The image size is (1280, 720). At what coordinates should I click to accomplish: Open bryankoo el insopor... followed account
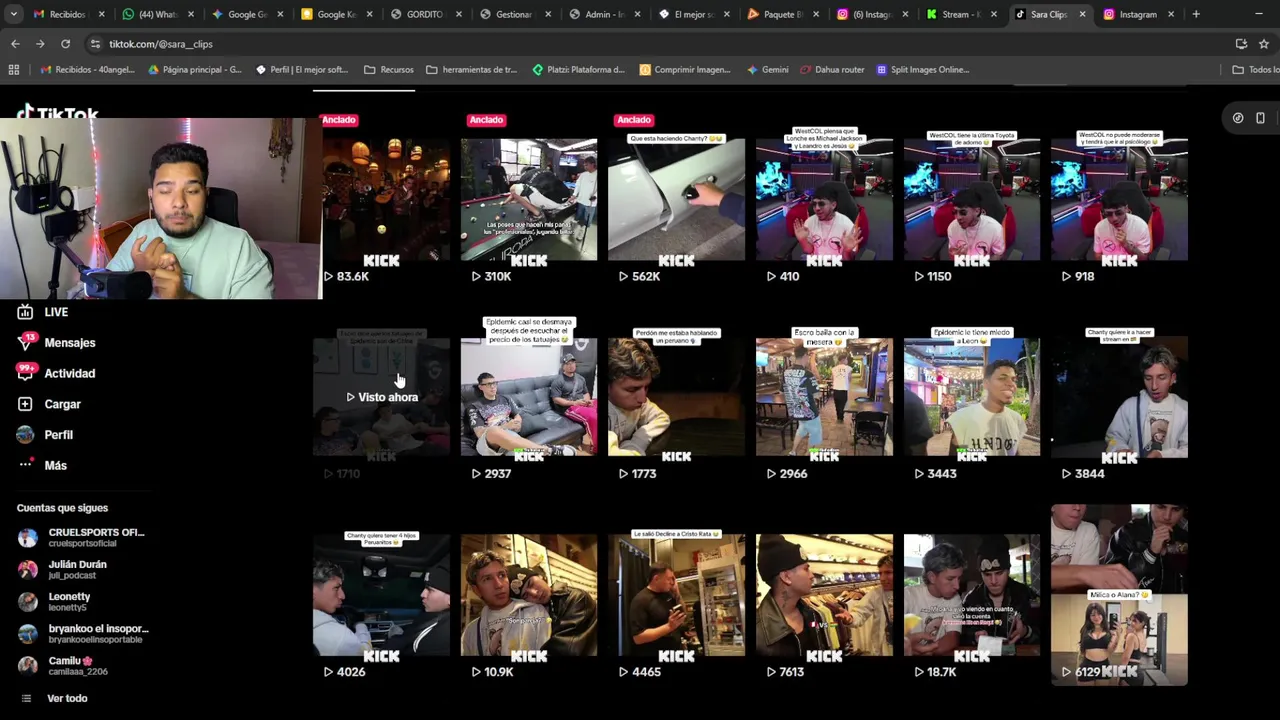83,633
